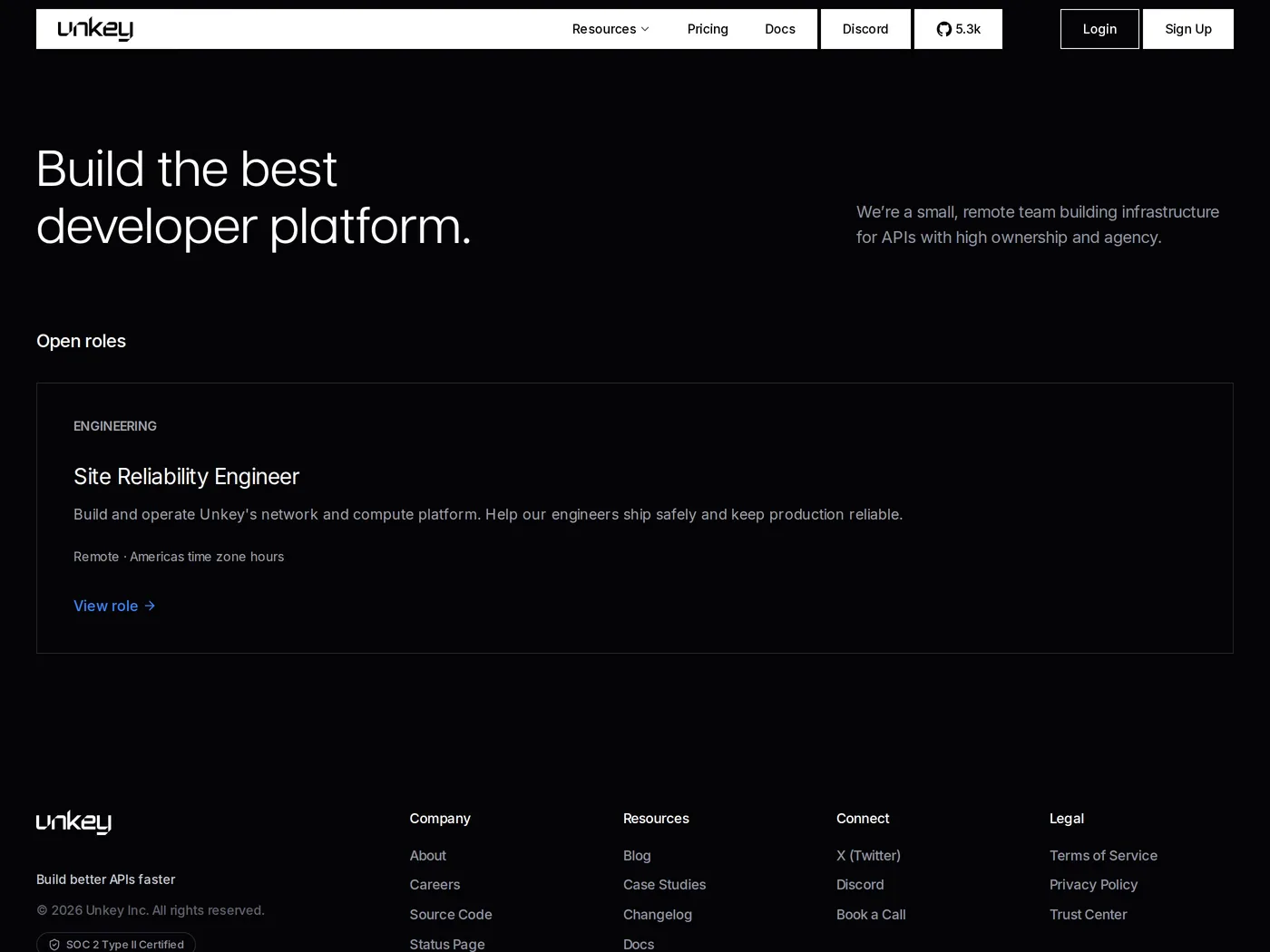Open Docs in the footer Resources column
The image size is (1270, 952).
(x=639, y=944)
